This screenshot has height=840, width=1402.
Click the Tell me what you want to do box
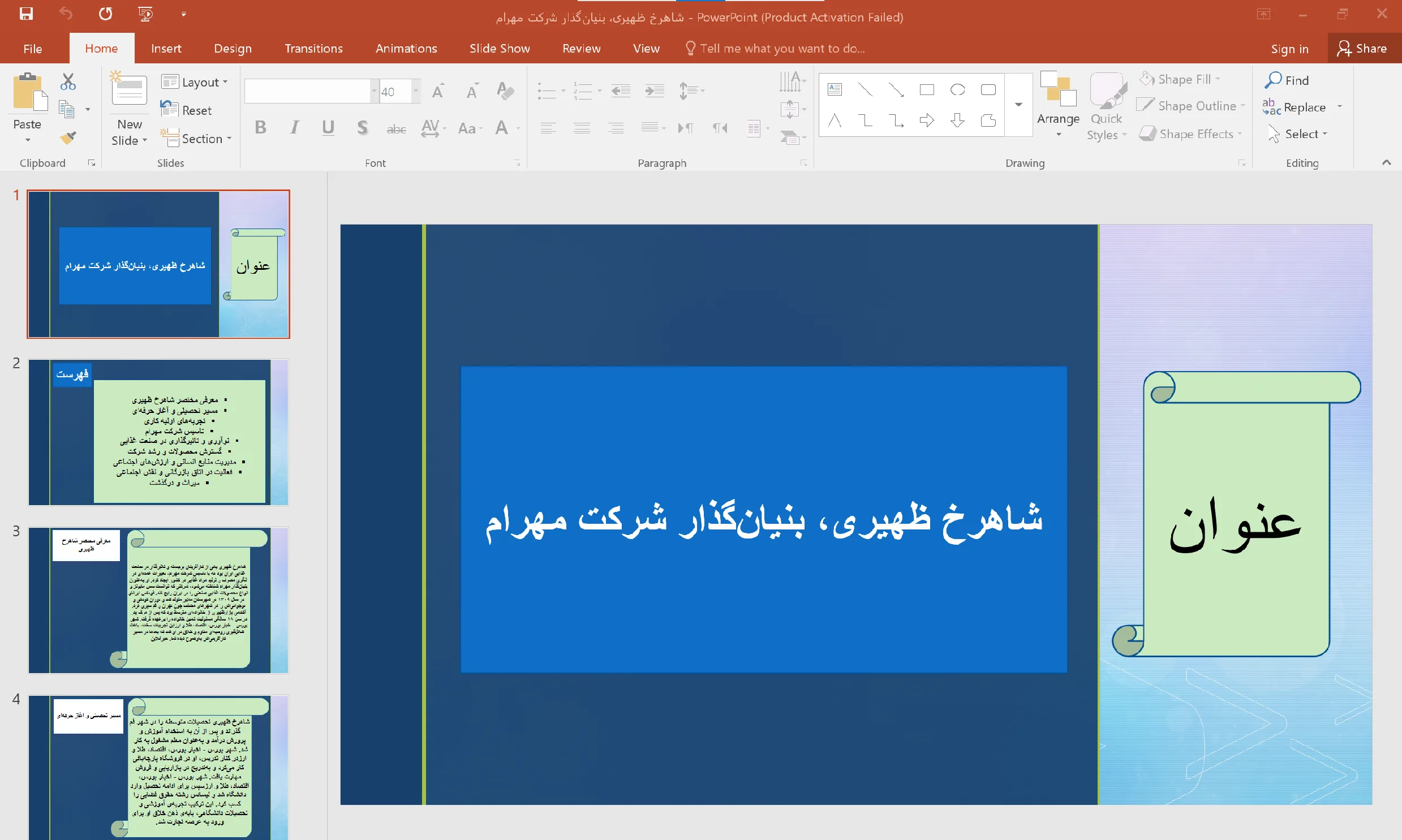776,49
